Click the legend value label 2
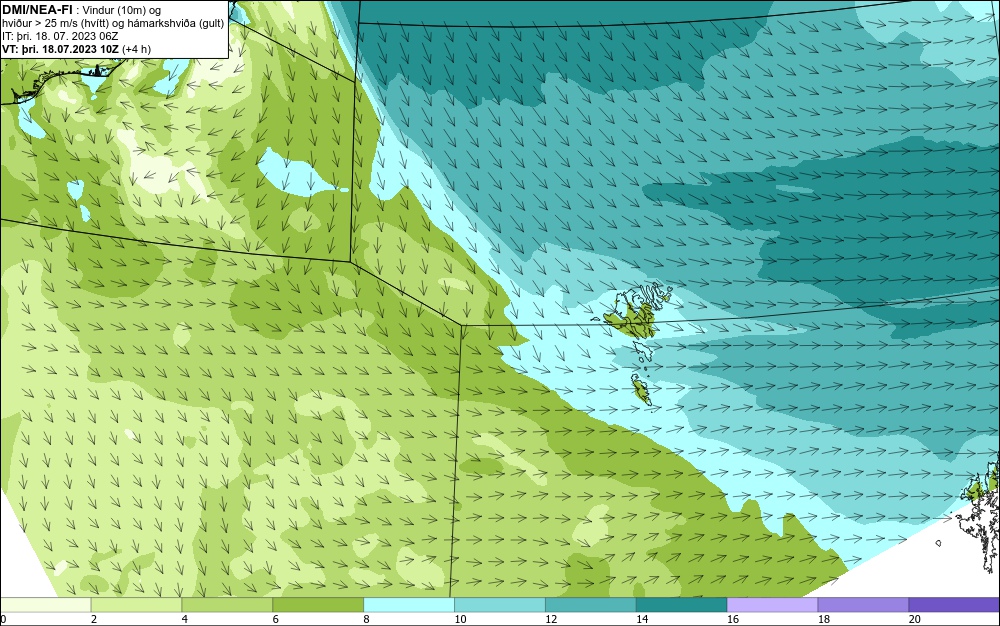The width and height of the screenshot is (1000, 626). click(94, 619)
